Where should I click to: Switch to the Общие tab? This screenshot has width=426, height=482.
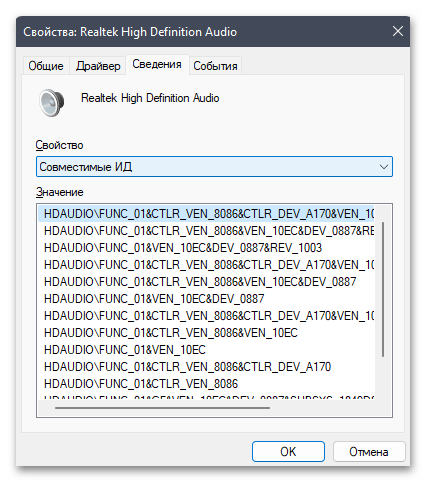pos(46,66)
